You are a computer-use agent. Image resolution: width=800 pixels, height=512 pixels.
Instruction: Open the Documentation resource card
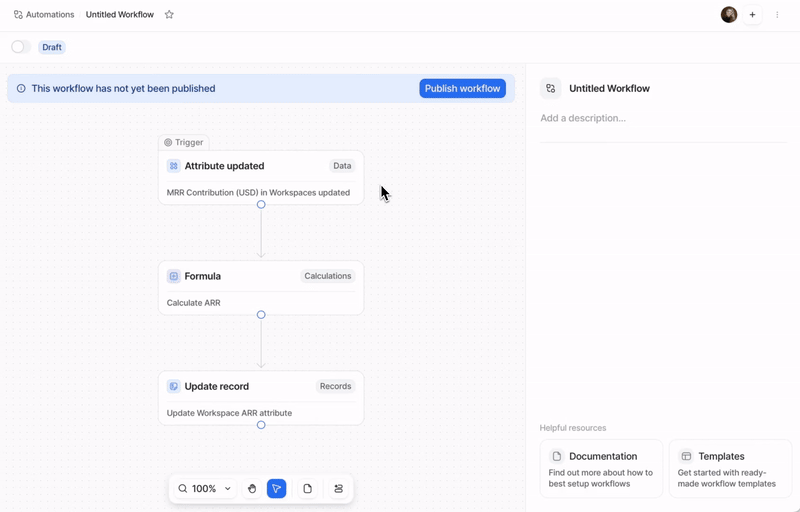coord(601,468)
